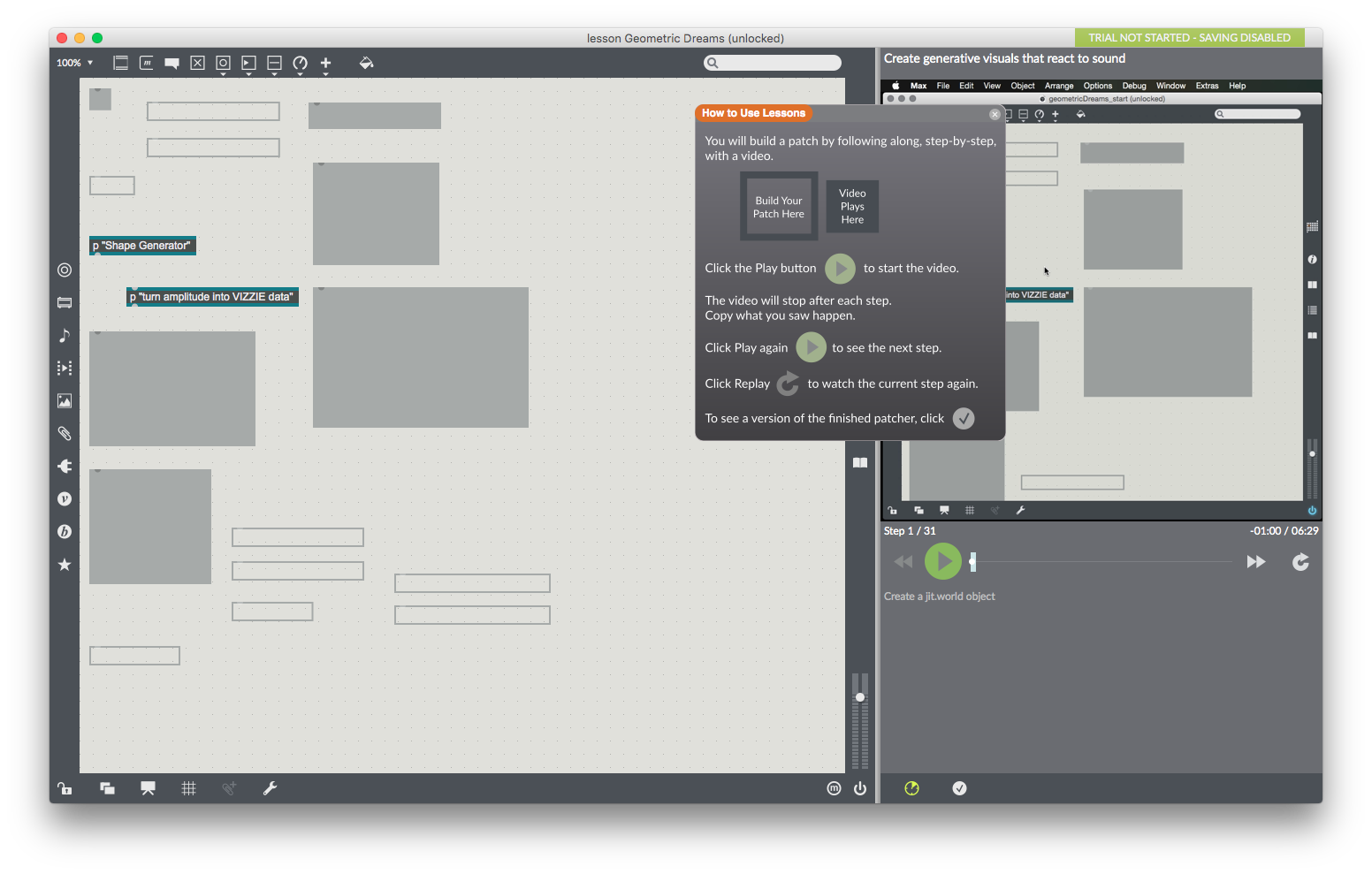Click the paint bucket Format icon
Viewport: 1372px width, 874px height.
pyautogui.click(x=366, y=63)
